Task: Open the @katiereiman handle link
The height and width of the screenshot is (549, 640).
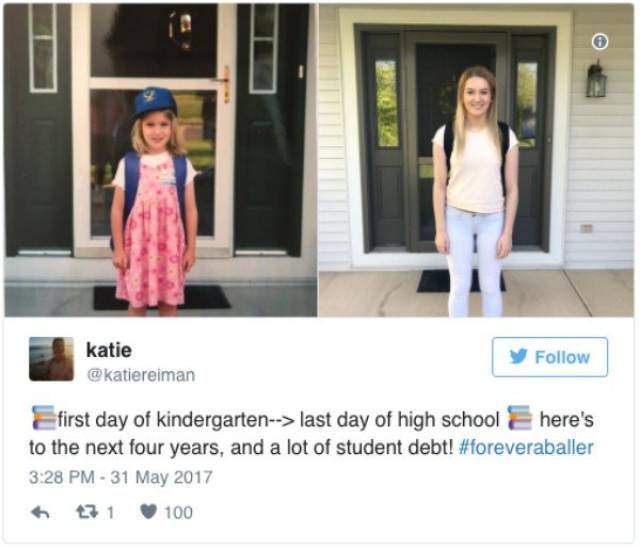Action: click(x=141, y=375)
